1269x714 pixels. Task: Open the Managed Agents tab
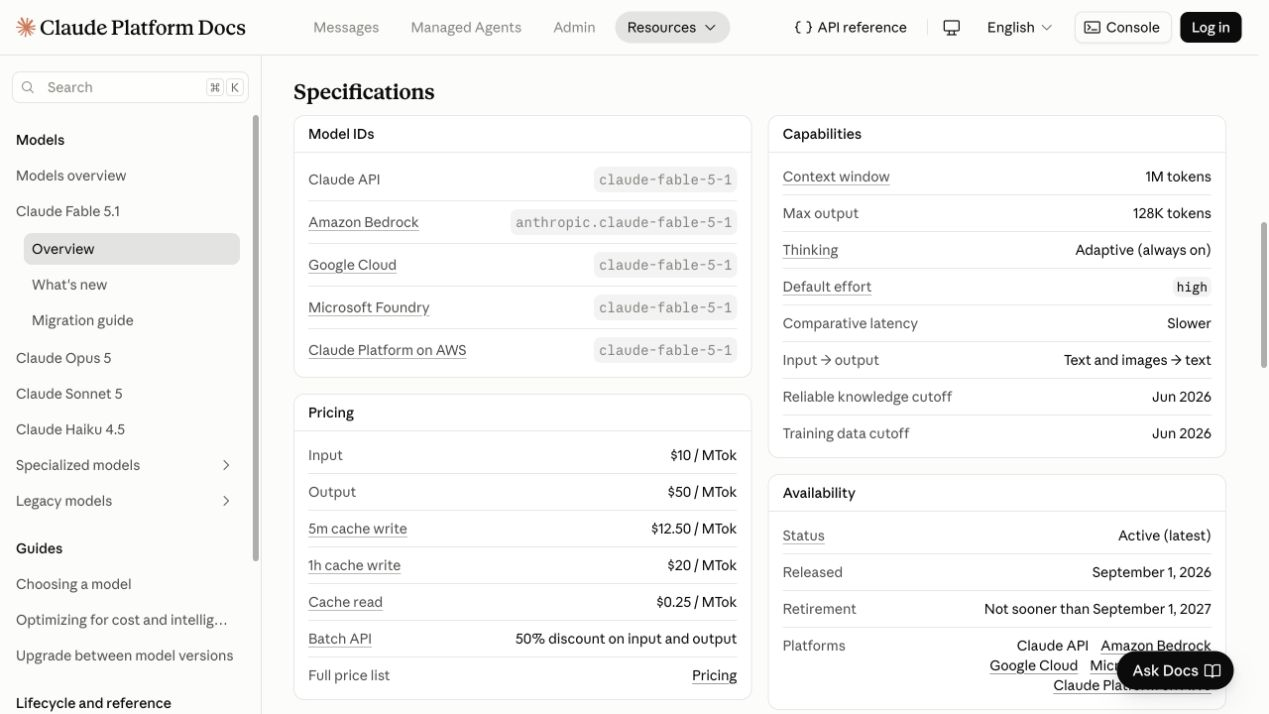pyautogui.click(x=466, y=27)
